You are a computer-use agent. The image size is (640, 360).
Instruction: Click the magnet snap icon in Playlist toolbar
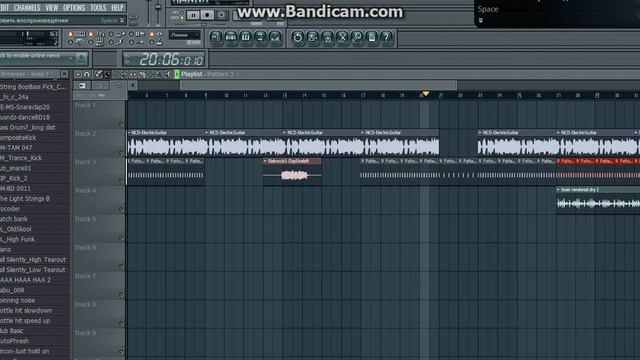click(x=87, y=74)
